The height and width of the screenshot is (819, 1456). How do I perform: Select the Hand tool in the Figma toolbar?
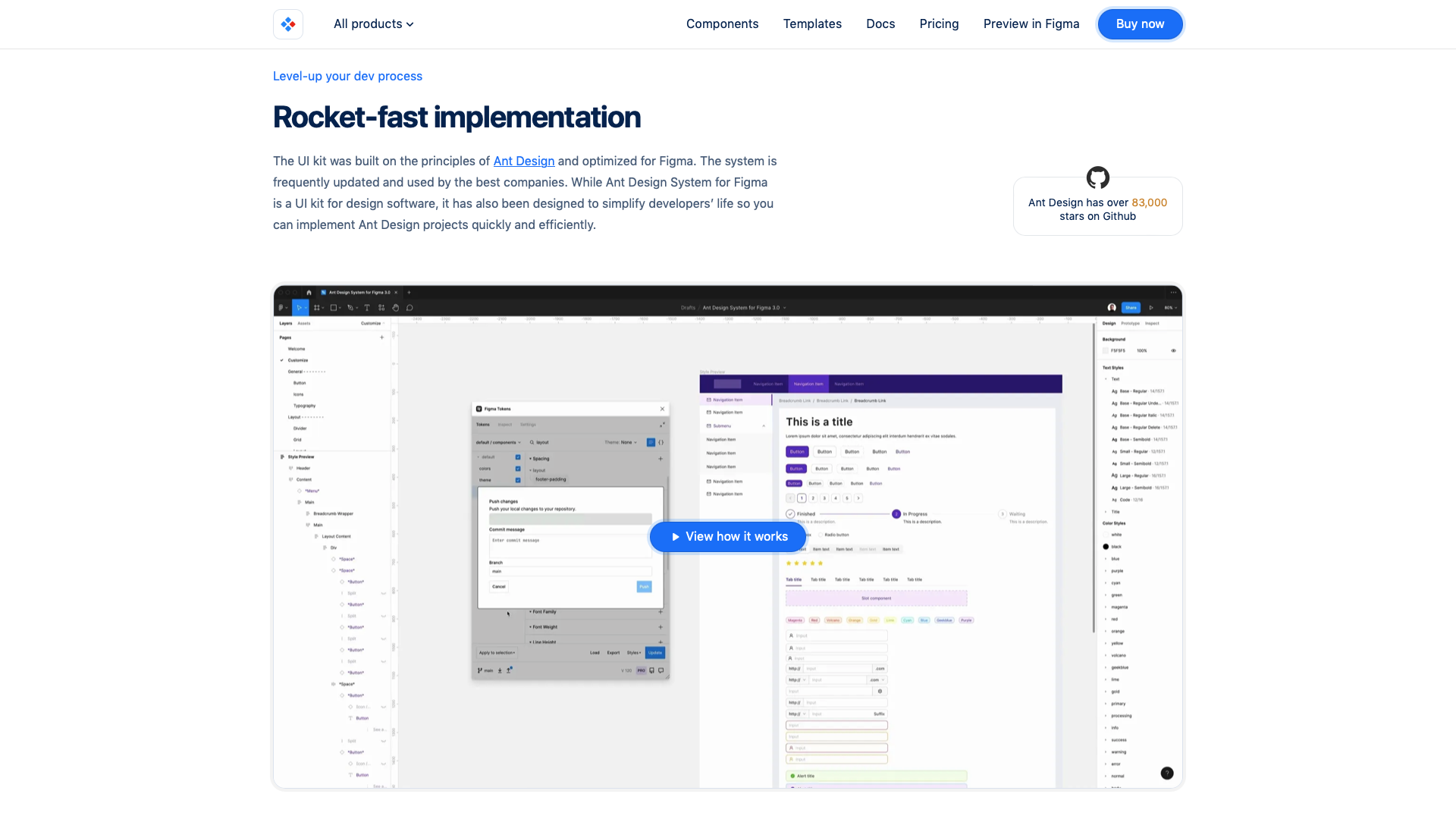pos(395,308)
